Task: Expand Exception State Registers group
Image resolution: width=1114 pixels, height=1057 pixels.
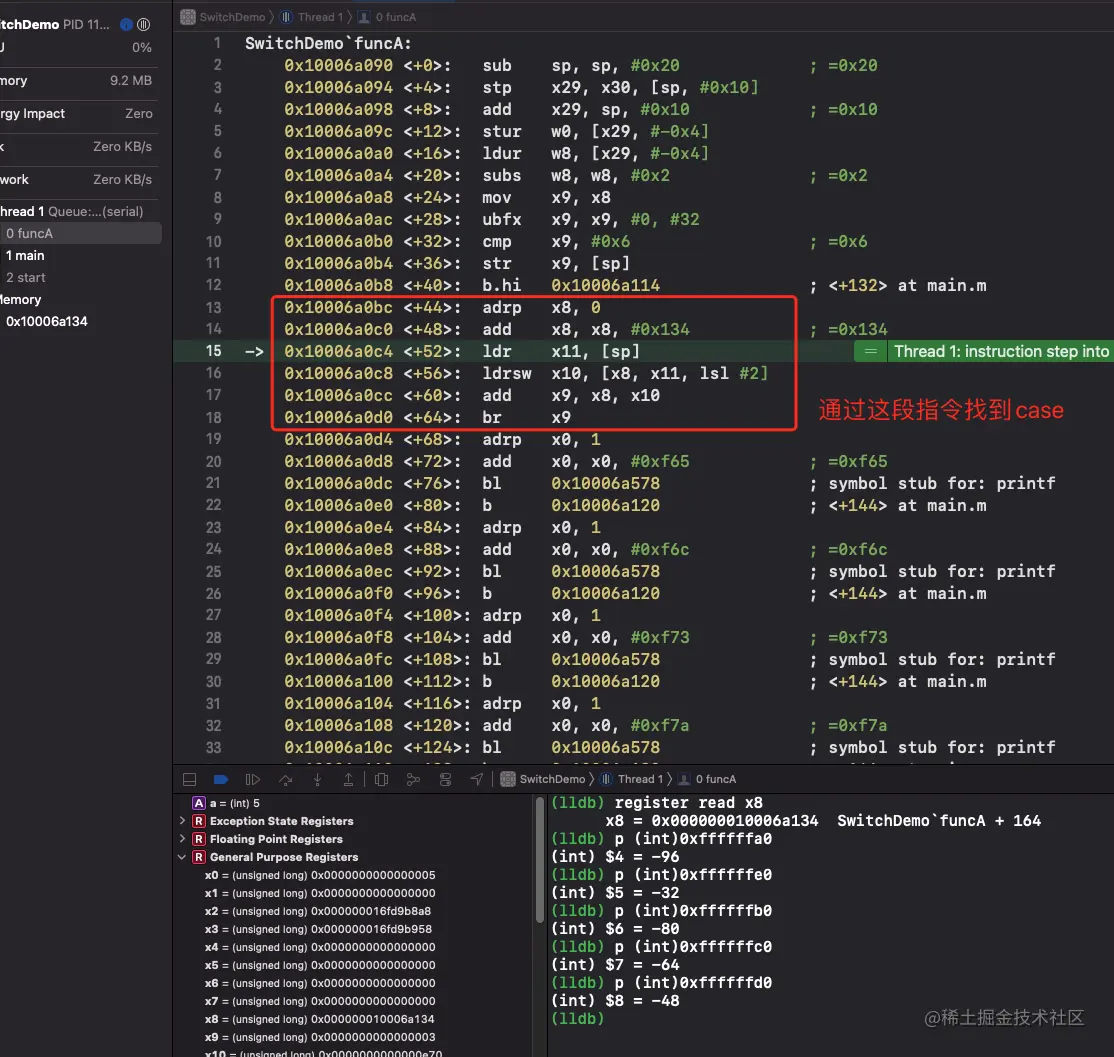Action: (x=183, y=820)
